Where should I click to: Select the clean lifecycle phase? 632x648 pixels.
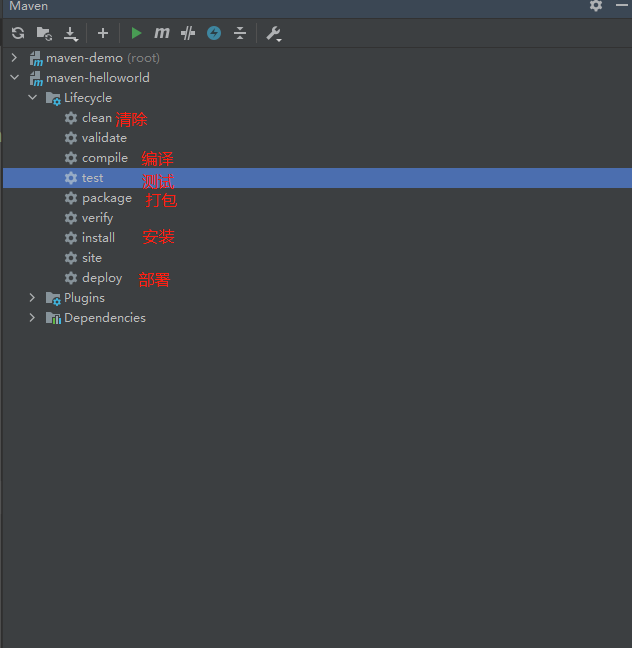[x=97, y=118]
